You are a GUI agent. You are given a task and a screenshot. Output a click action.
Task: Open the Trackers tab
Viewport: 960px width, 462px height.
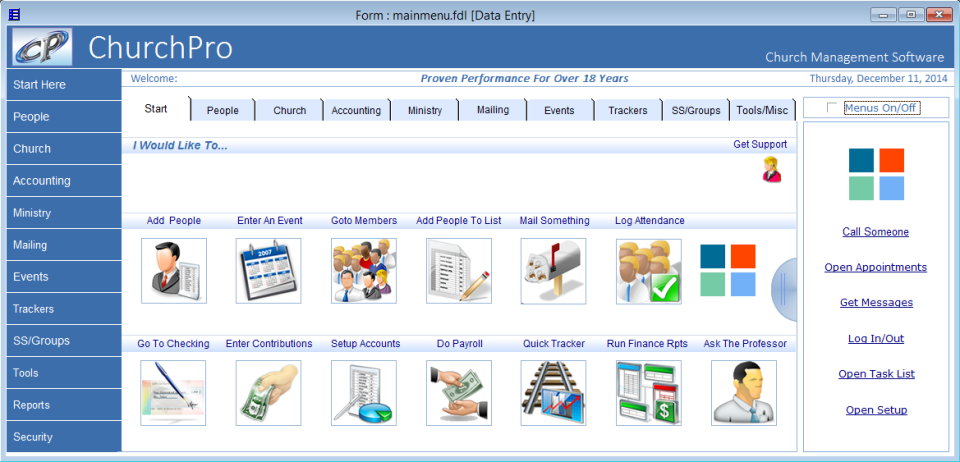point(628,111)
